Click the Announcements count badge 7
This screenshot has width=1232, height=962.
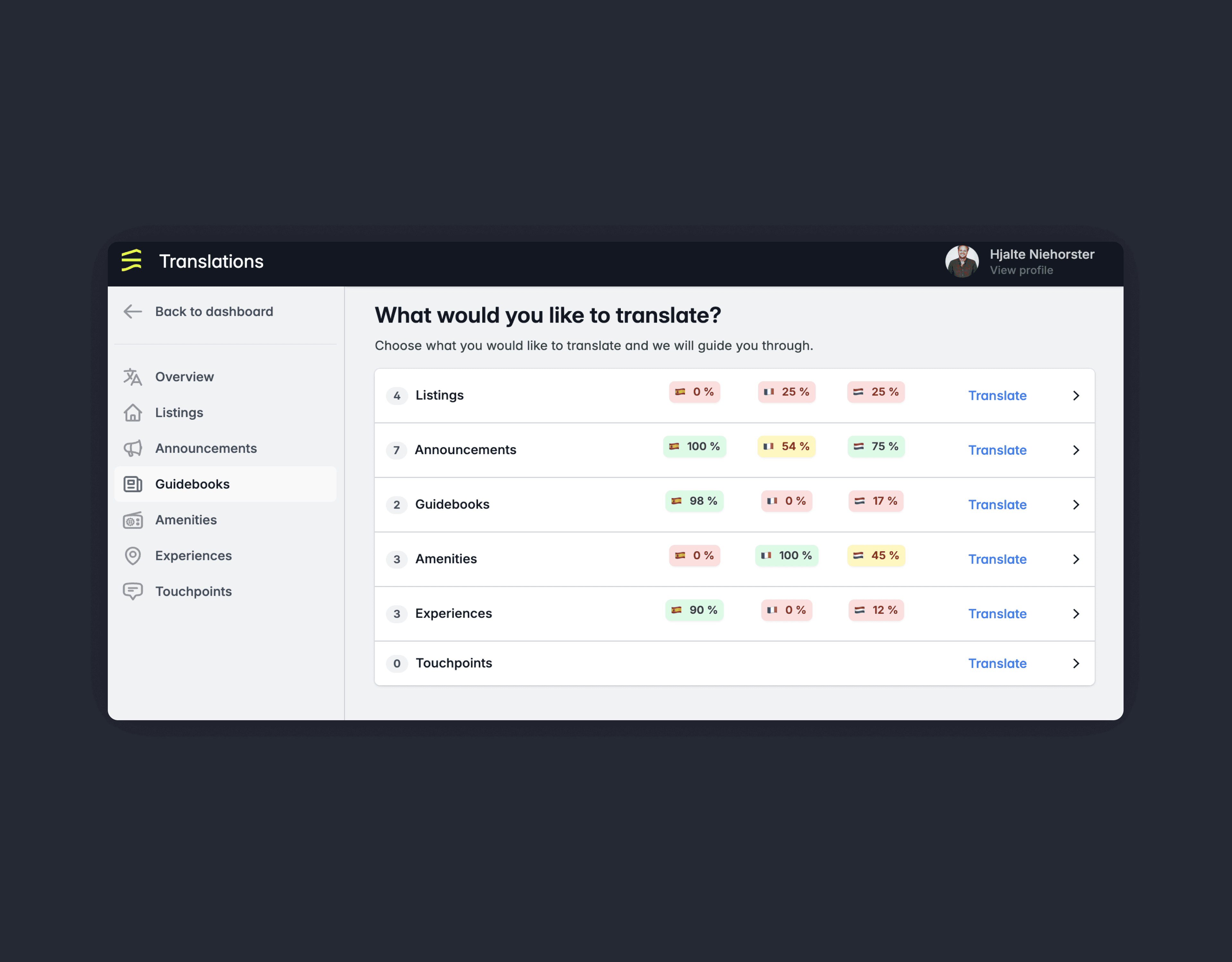pyautogui.click(x=397, y=450)
